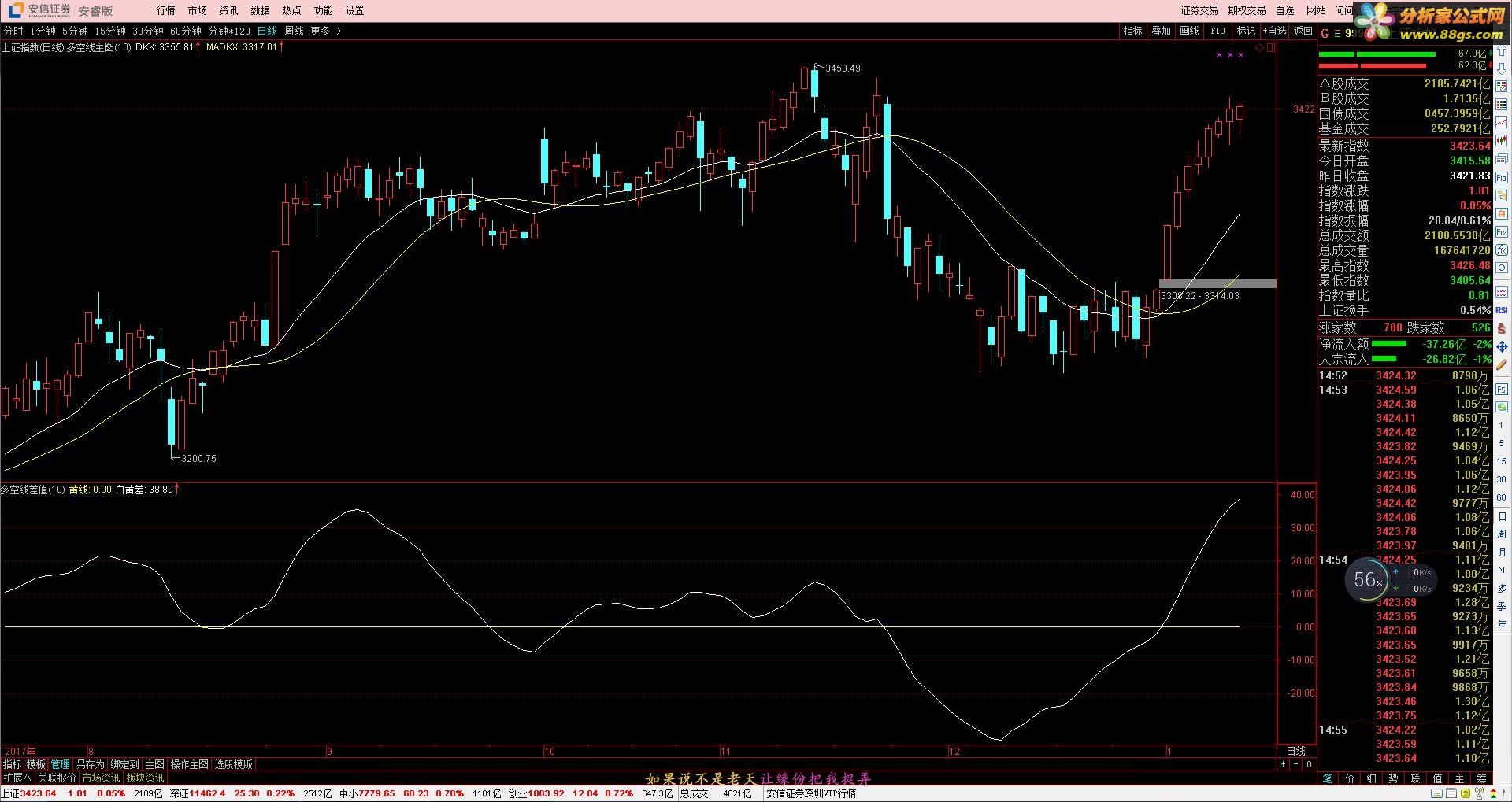Viewport: 1512px width, 802px height.
Task: Click the down arrow icon in right sidebar
Action: (1502, 68)
